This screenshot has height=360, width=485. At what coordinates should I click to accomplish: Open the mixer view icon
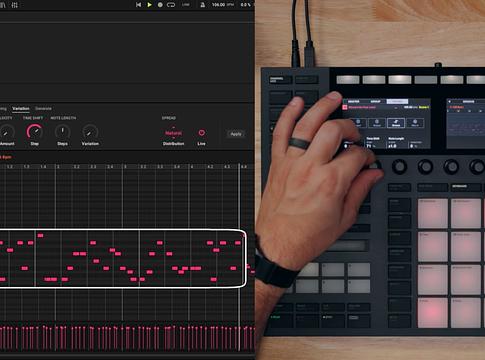[x=15, y=5]
